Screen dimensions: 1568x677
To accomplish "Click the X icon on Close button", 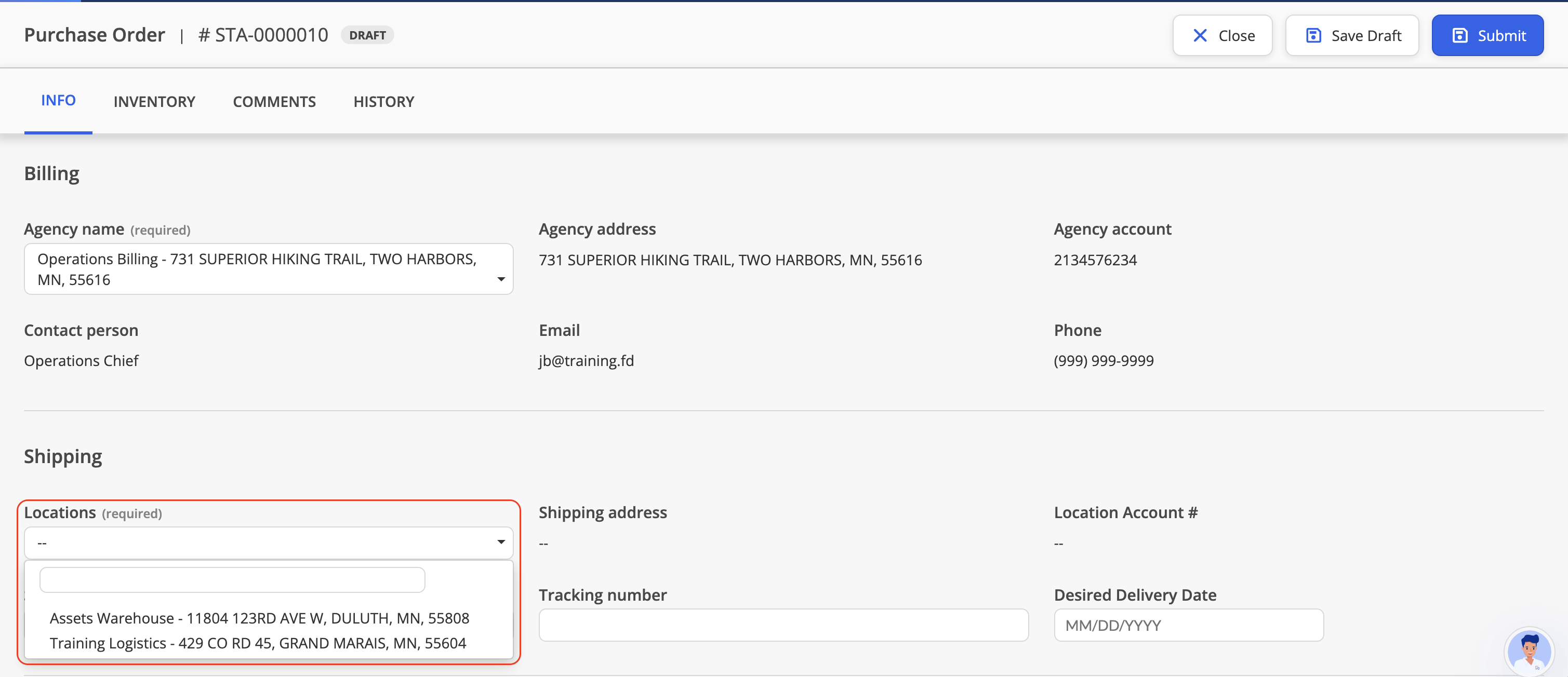I will pyautogui.click(x=1200, y=35).
